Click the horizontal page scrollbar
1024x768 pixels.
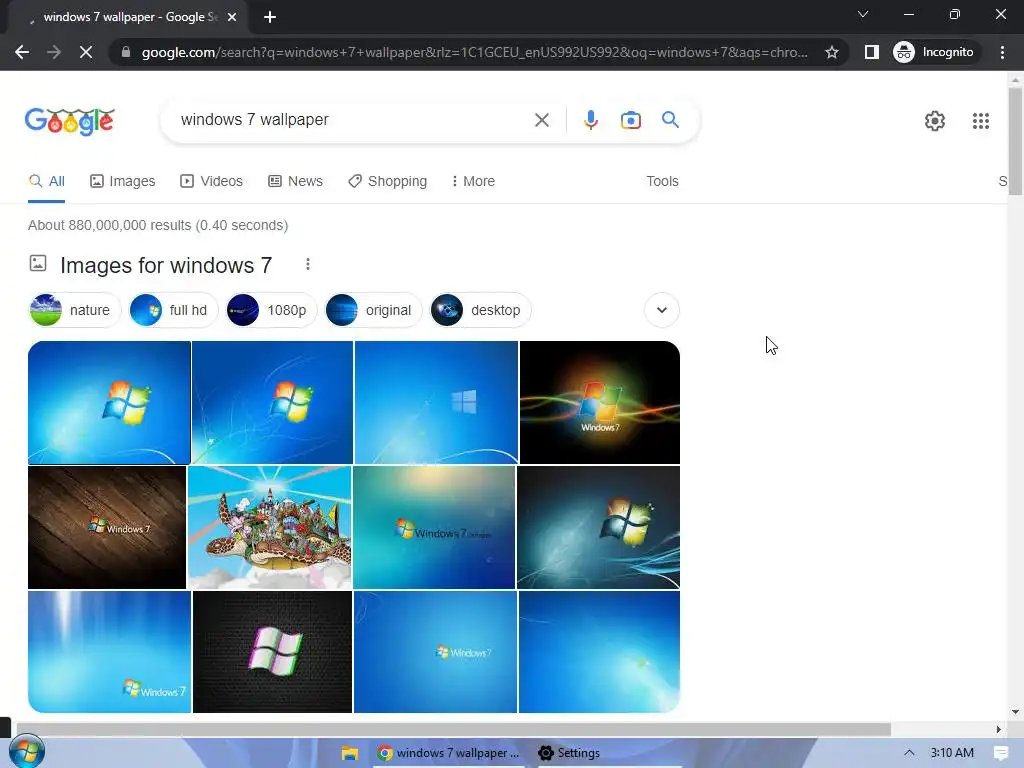453,729
